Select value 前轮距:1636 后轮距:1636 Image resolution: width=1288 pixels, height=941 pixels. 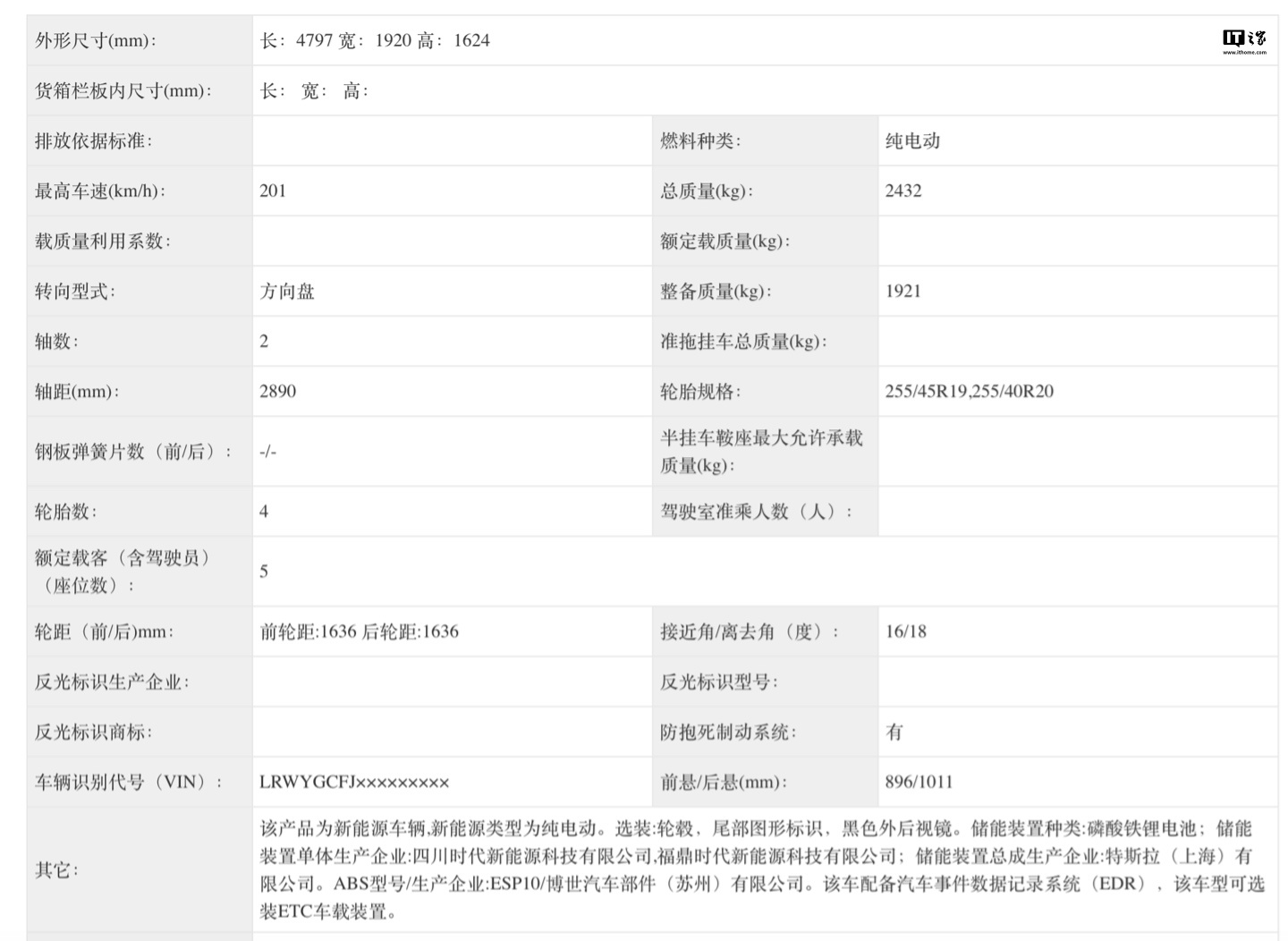(360, 632)
